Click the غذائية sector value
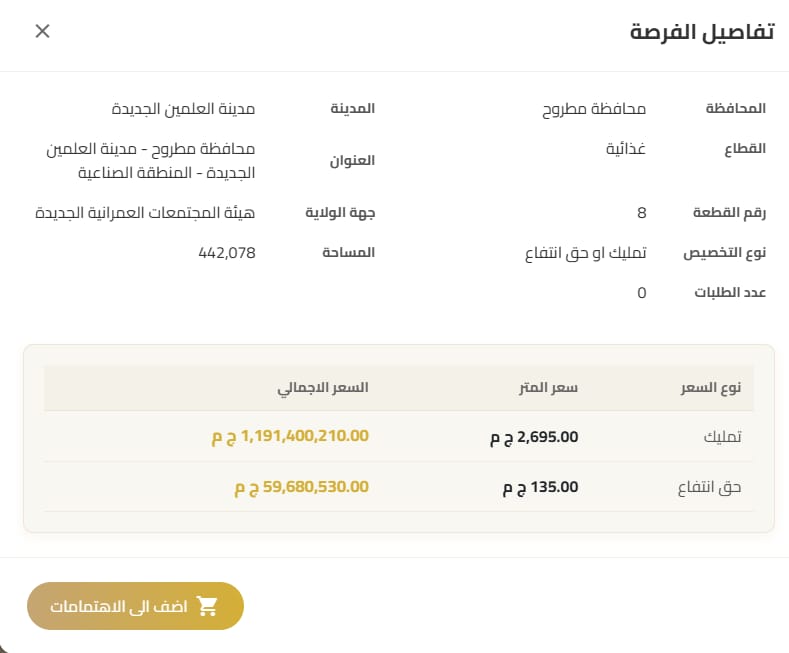Image resolution: width=789 pixels, height=653 pixels. (x=626, y=148)
